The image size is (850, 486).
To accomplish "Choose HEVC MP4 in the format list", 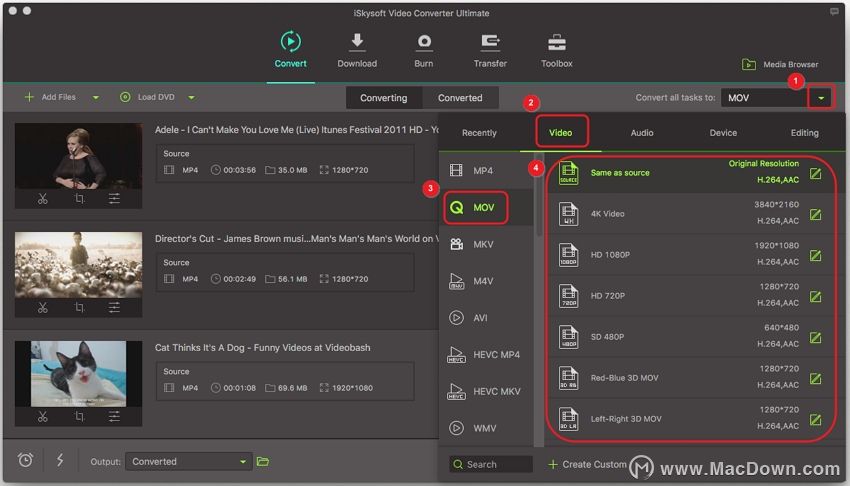I will pos(486,355).
